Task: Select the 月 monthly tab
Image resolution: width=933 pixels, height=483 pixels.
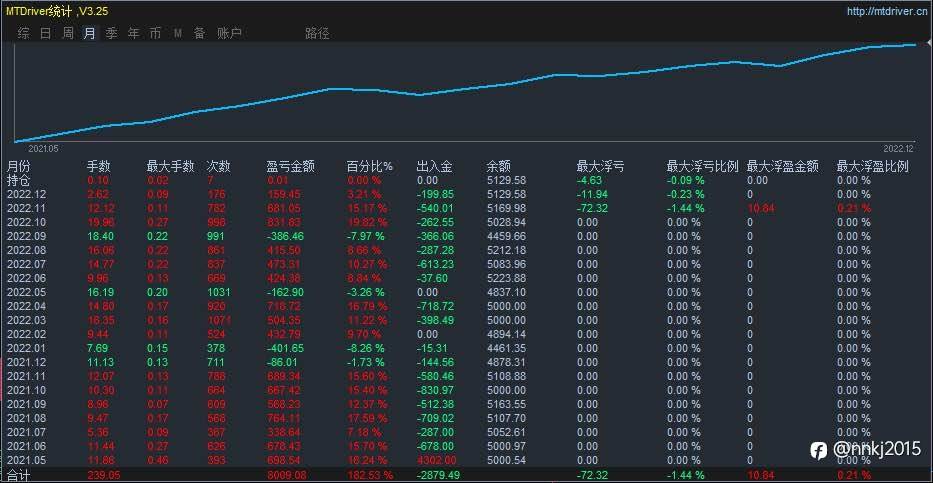Action: (x=89, y=33)
